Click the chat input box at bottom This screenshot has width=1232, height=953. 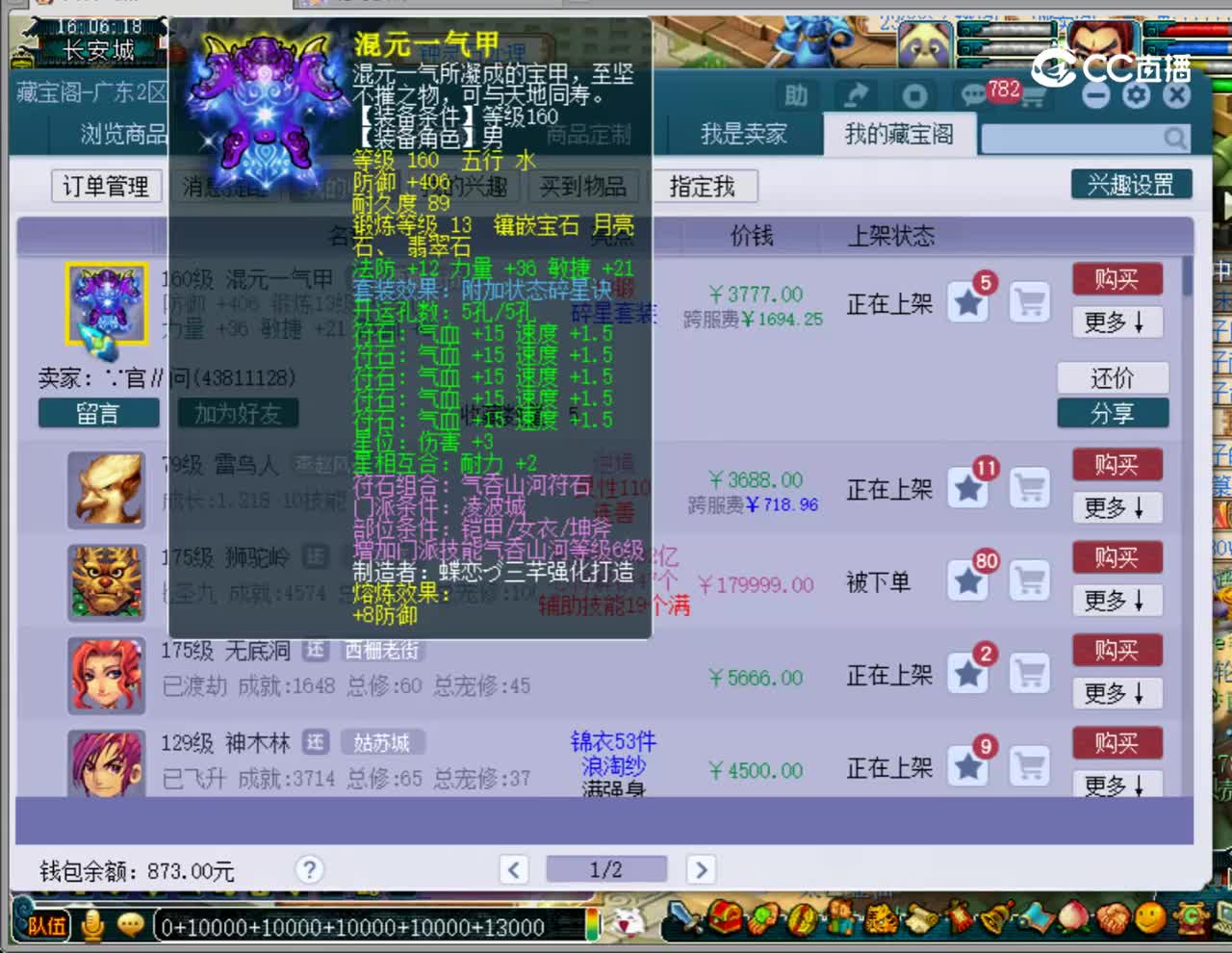371,927
